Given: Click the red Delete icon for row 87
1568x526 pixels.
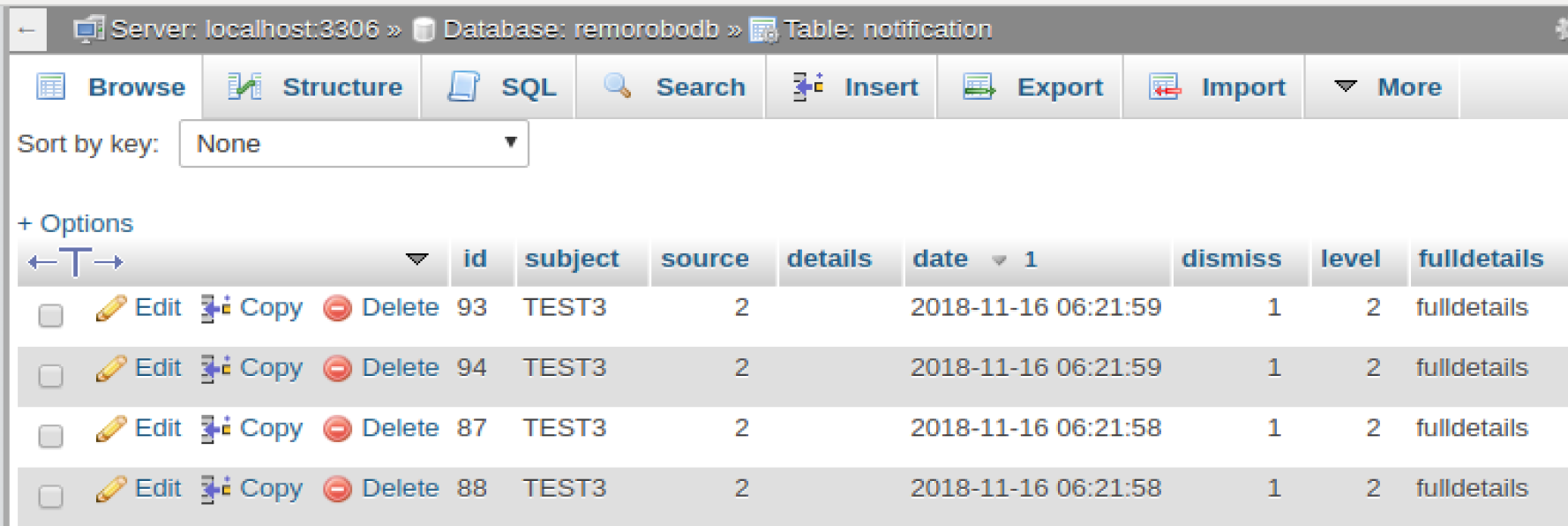Looking at the screenshot, I should coord(337,429).
